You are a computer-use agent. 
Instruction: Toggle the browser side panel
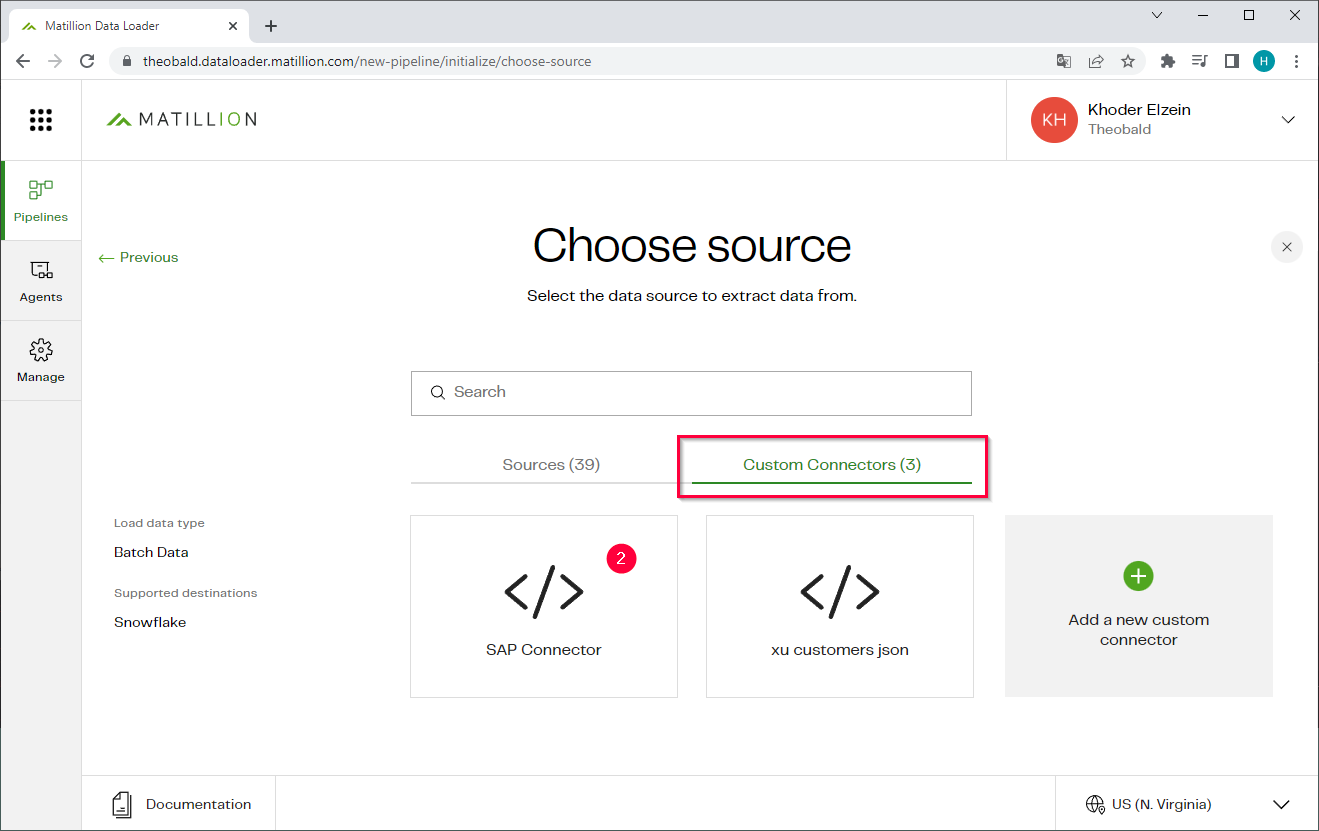[x=1232, y=61]
